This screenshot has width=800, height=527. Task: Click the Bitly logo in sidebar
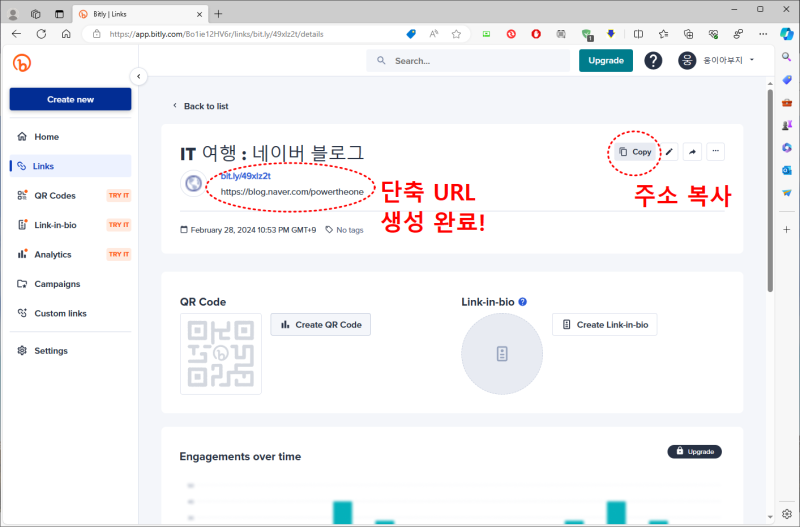coord(22,63)
